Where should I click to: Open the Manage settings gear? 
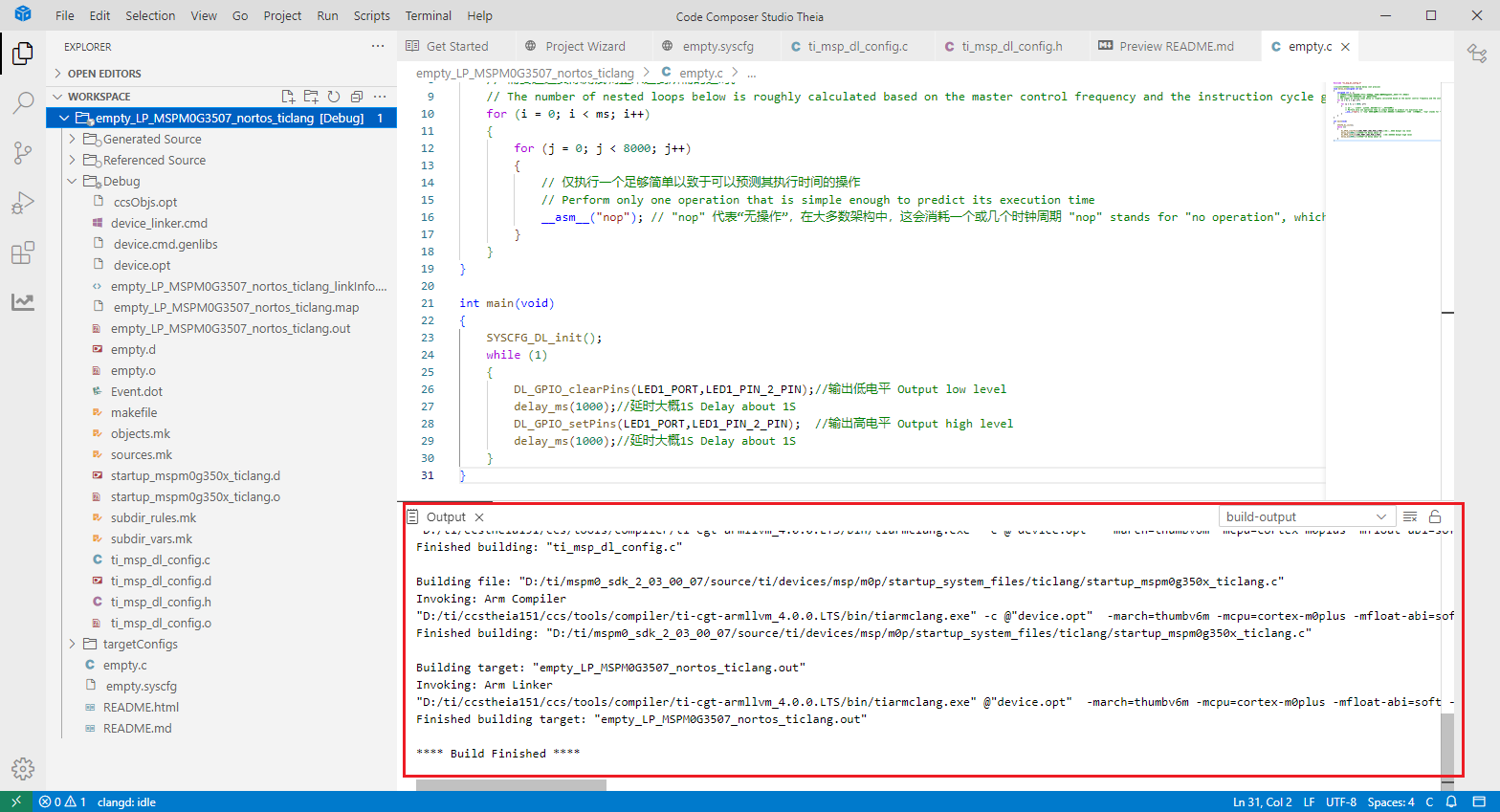23,768
